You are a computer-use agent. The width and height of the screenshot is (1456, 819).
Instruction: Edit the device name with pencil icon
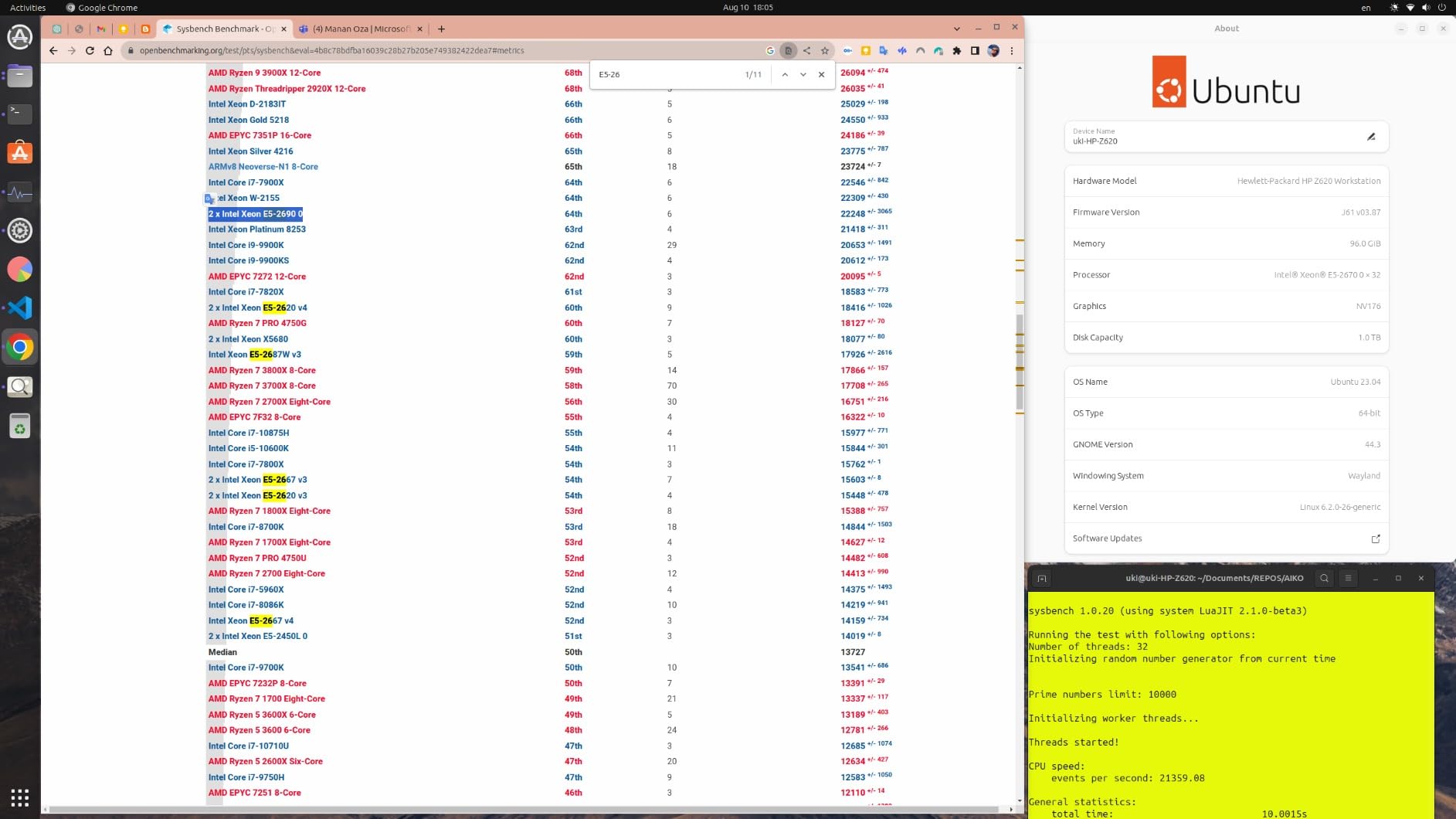tap(1371, 137)
